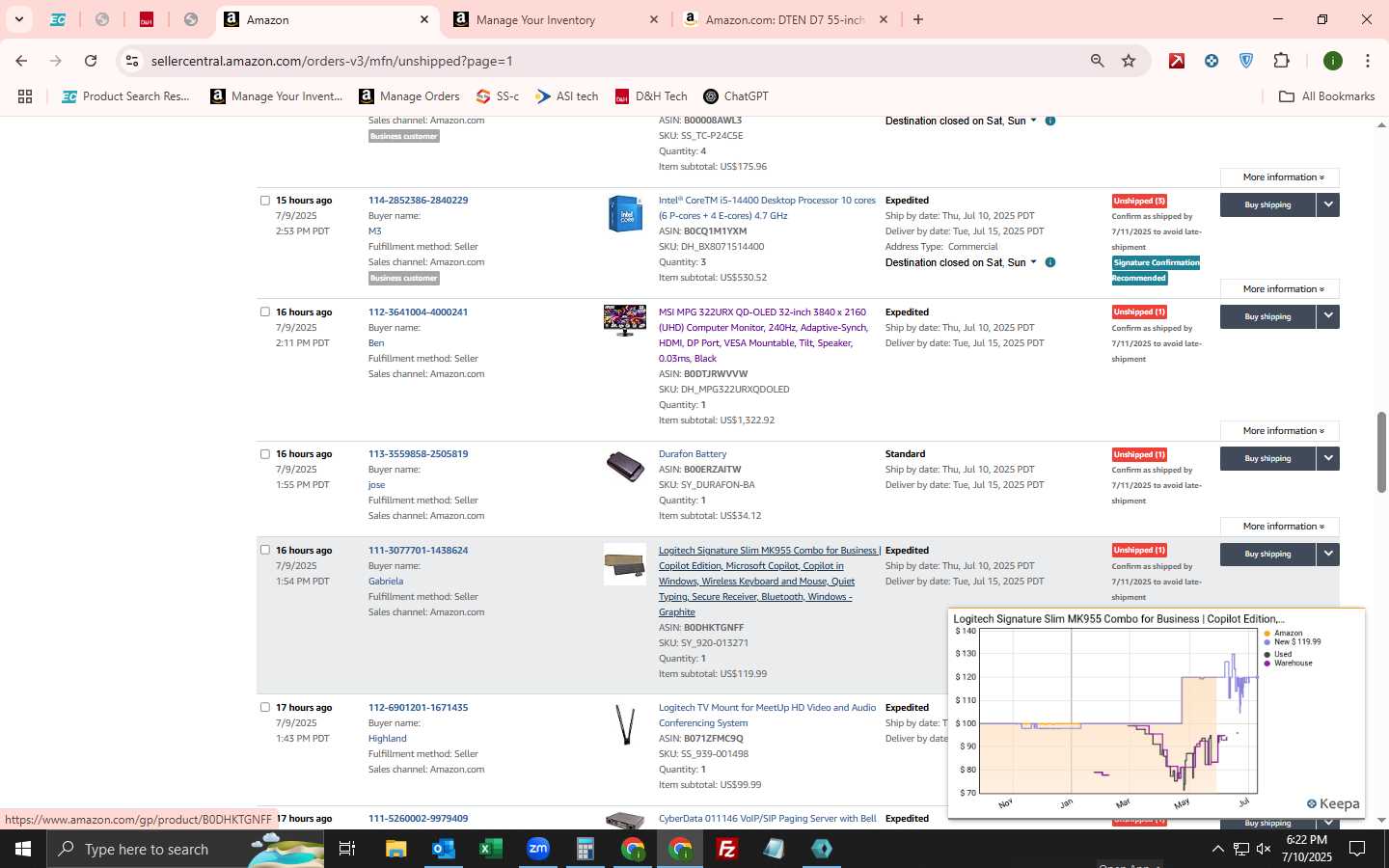Expand Destination closed dropdown for Intel order
This screenshot has height=868, width=1389.
click(x=1033, y=262)
